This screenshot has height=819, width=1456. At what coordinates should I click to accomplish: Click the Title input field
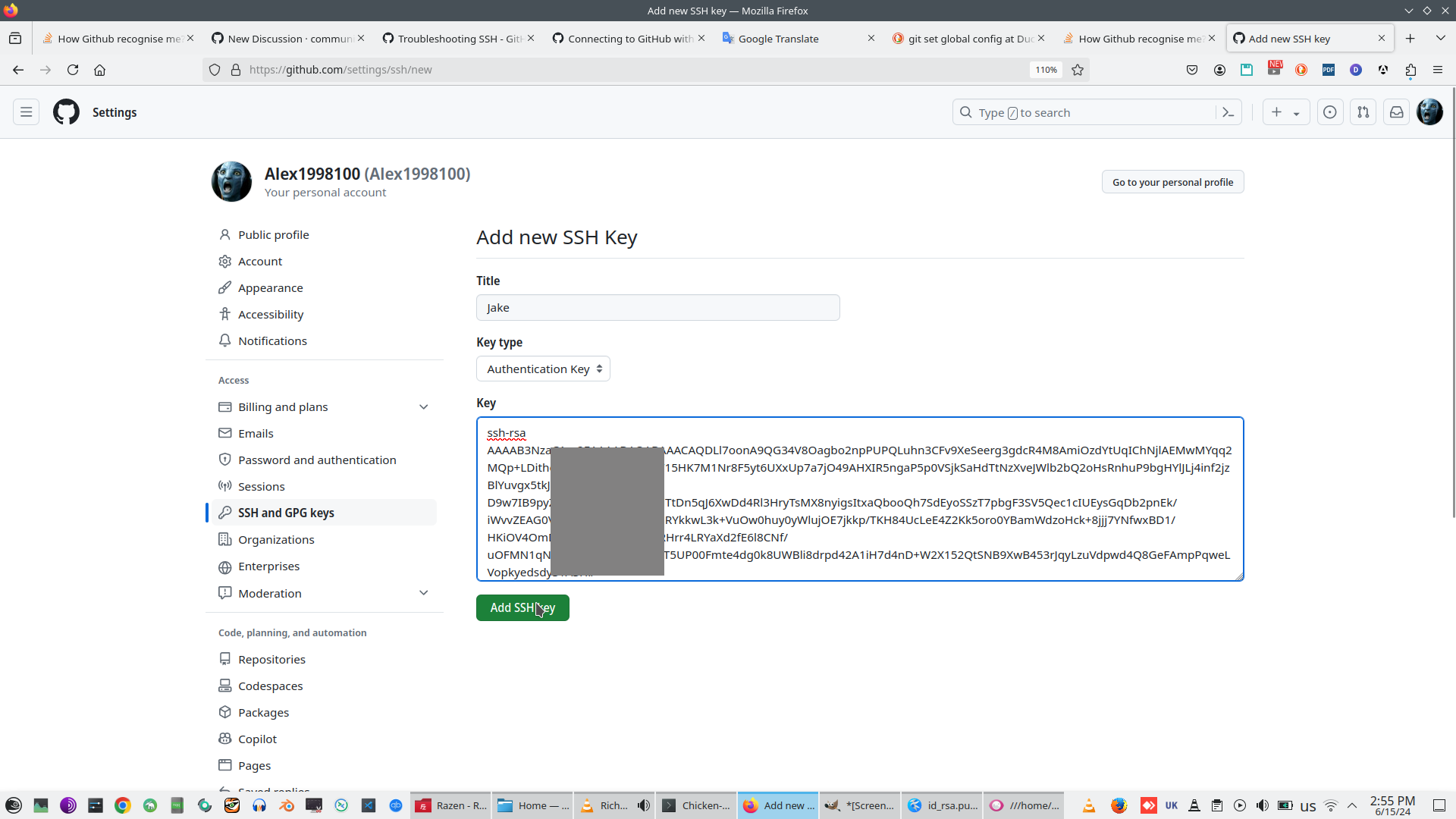(x=657, y=308)
